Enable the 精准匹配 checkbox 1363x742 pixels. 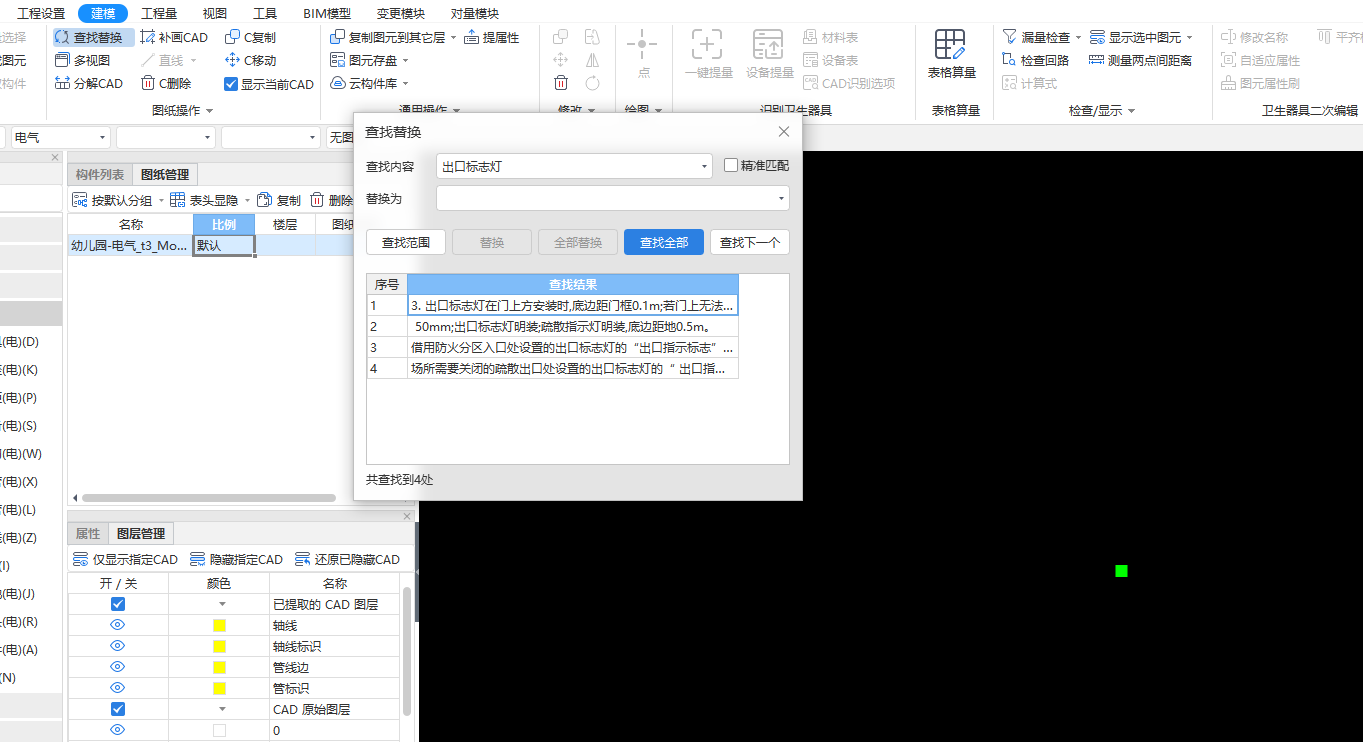(x=729, y=165)
